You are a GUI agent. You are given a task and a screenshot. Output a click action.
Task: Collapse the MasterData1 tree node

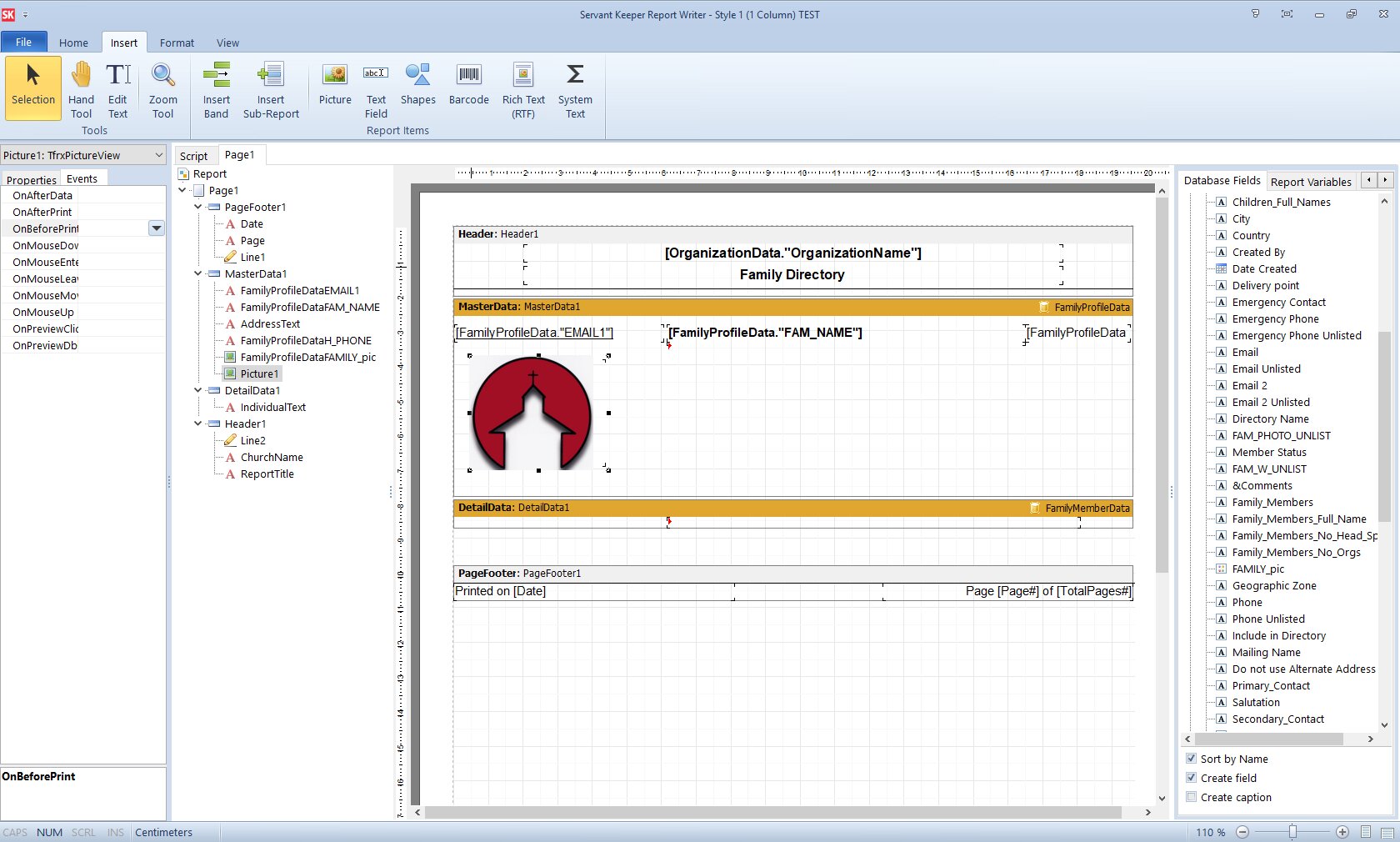coord(197,273)
